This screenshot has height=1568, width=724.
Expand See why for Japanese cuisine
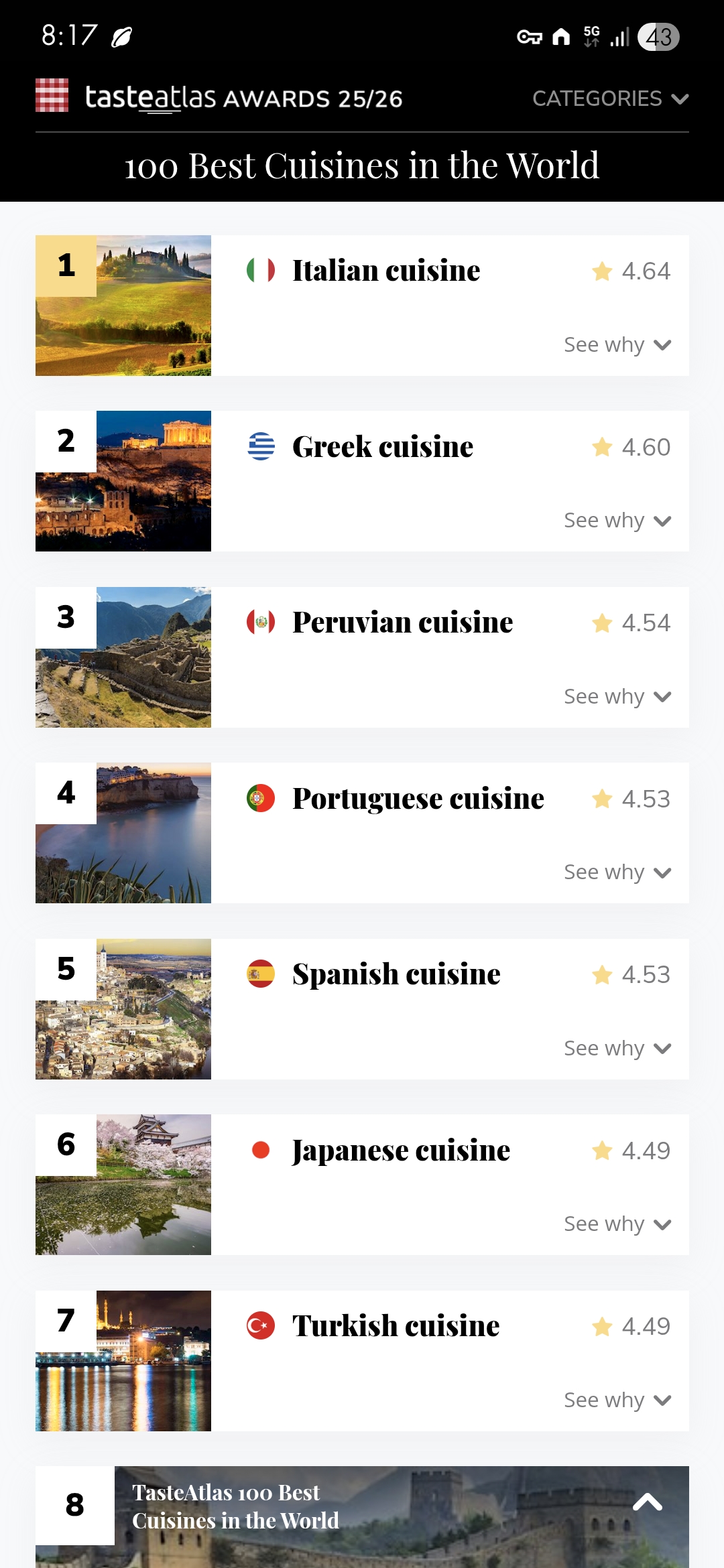click(617, 1224)
